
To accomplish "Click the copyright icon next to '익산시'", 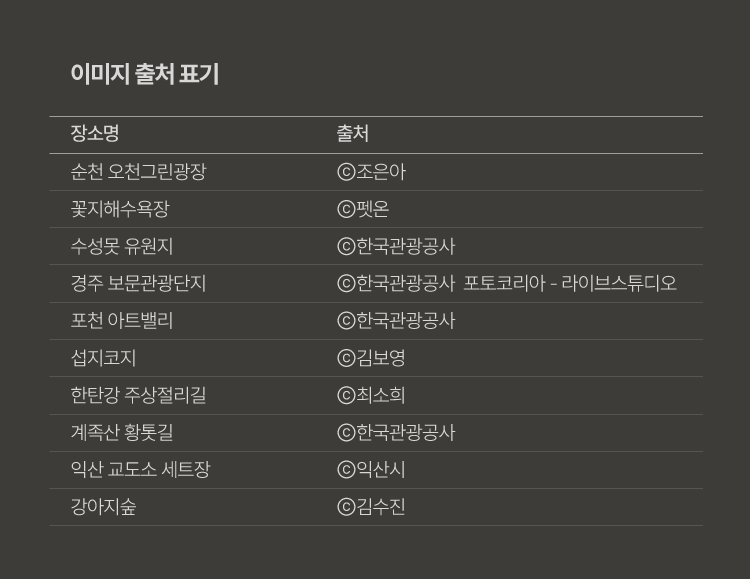I will 346,470.
